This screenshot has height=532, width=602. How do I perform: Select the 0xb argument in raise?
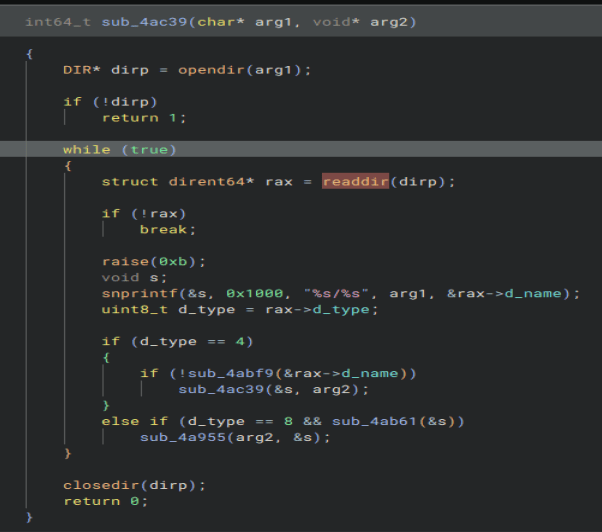coord(171,261)
